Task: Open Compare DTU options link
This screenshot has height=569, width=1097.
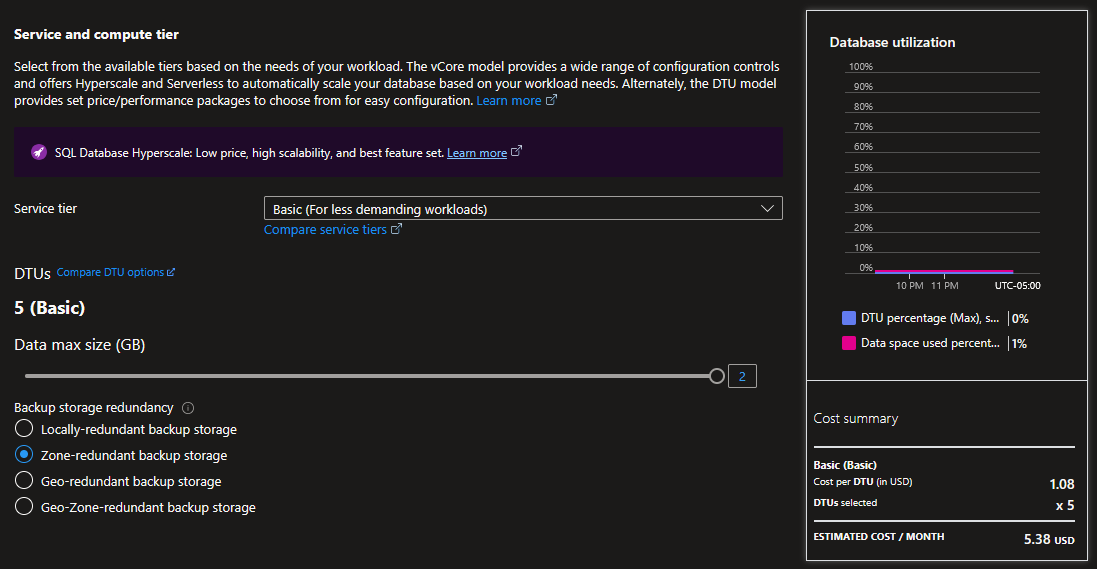Action: pos(115,272)
